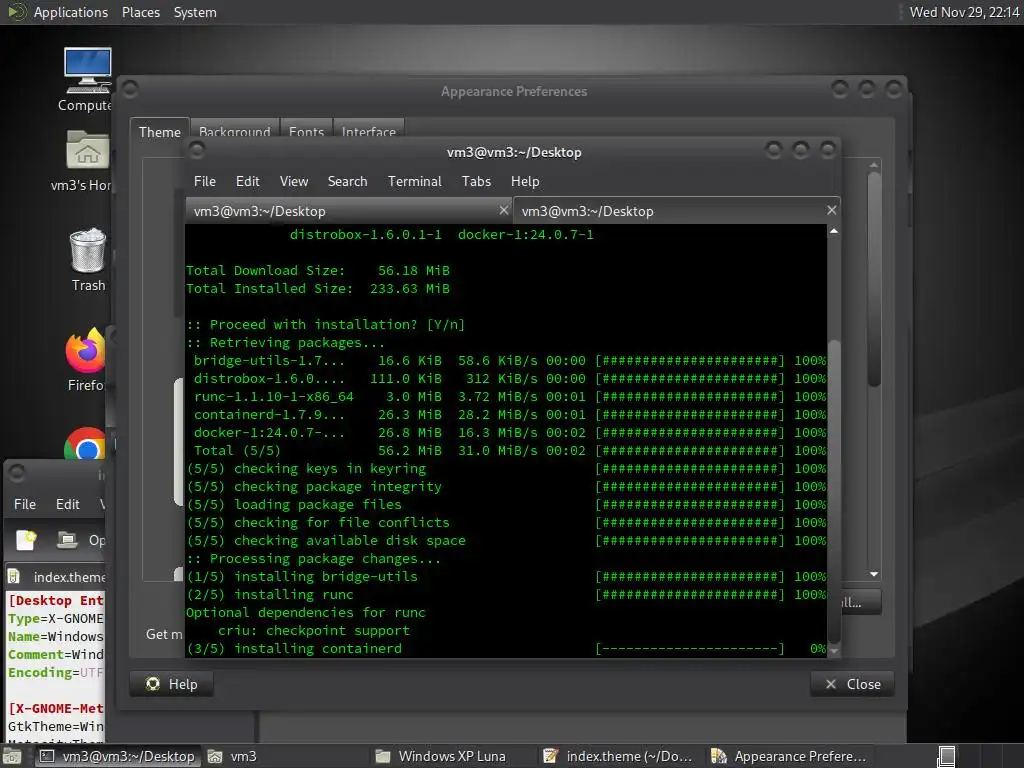This screenshot has height=768, width=1024.
Task: Click the Open file icon in text editor
Action: [67, 540]
